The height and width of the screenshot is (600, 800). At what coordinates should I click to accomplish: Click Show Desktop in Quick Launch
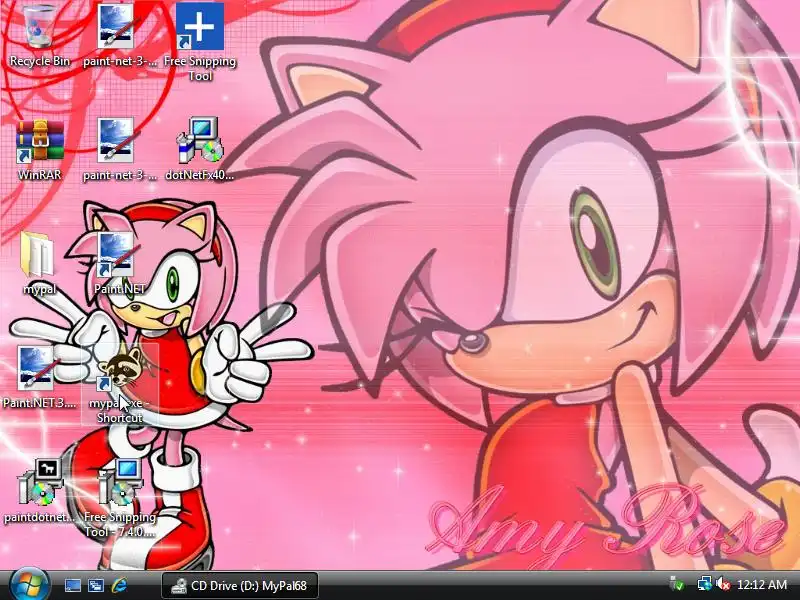[72, 585]
